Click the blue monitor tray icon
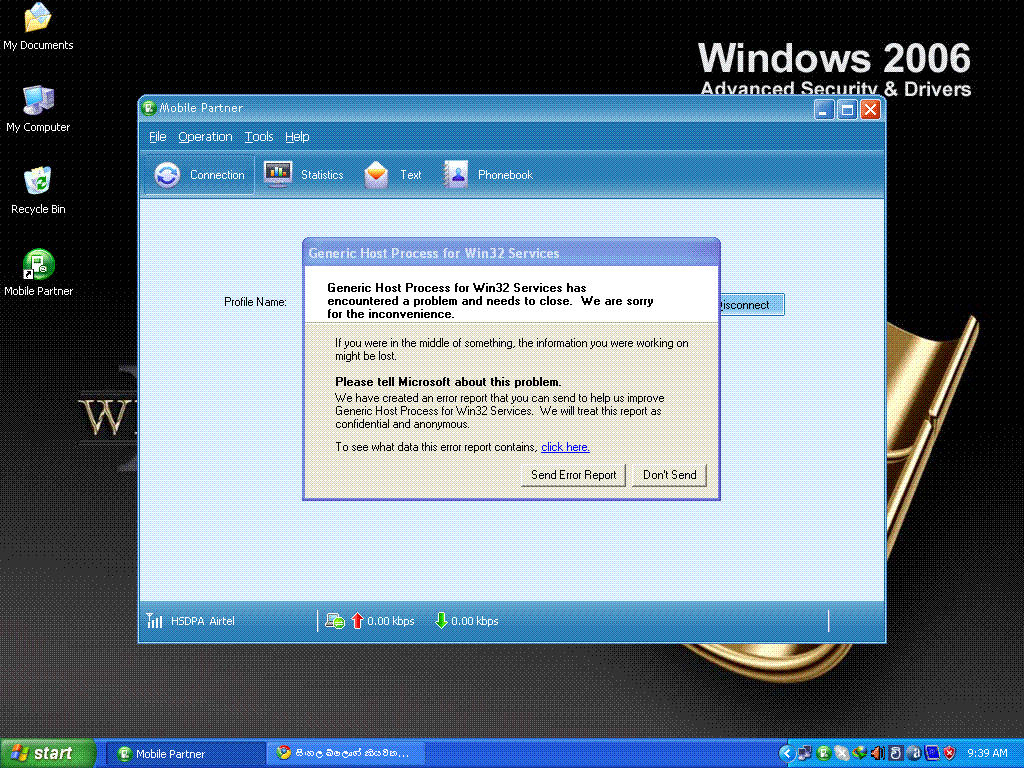 tap(932, 753)
